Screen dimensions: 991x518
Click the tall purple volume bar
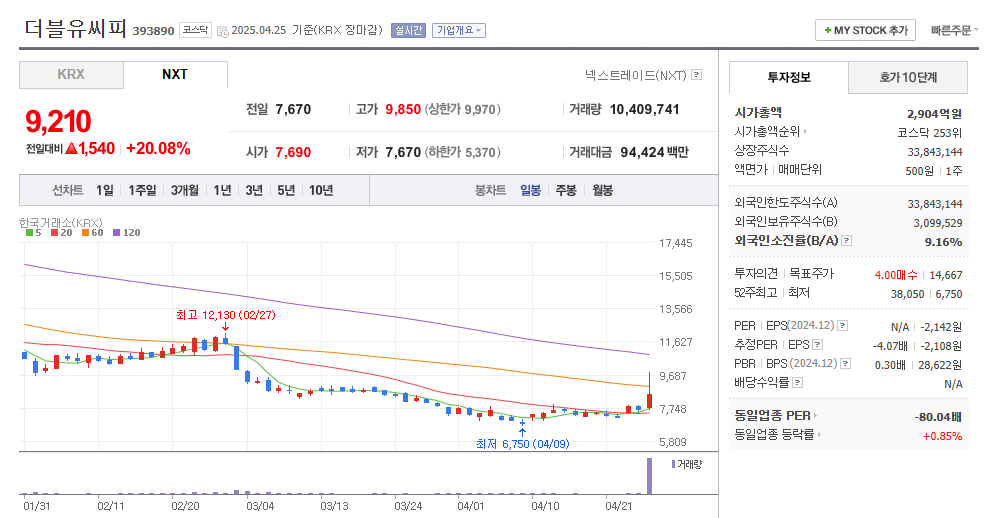pos(649,476)
